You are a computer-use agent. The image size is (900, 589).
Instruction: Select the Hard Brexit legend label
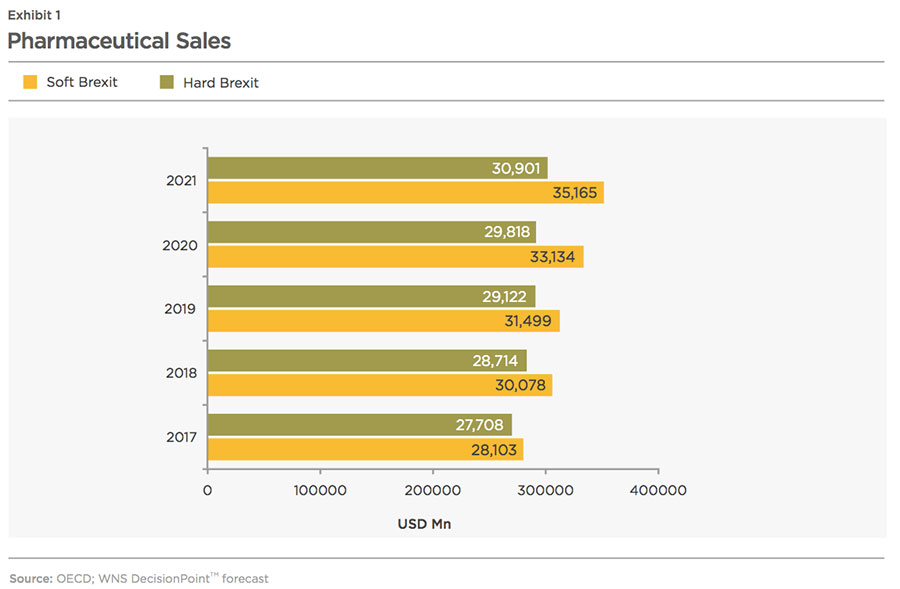coord(220,83)
